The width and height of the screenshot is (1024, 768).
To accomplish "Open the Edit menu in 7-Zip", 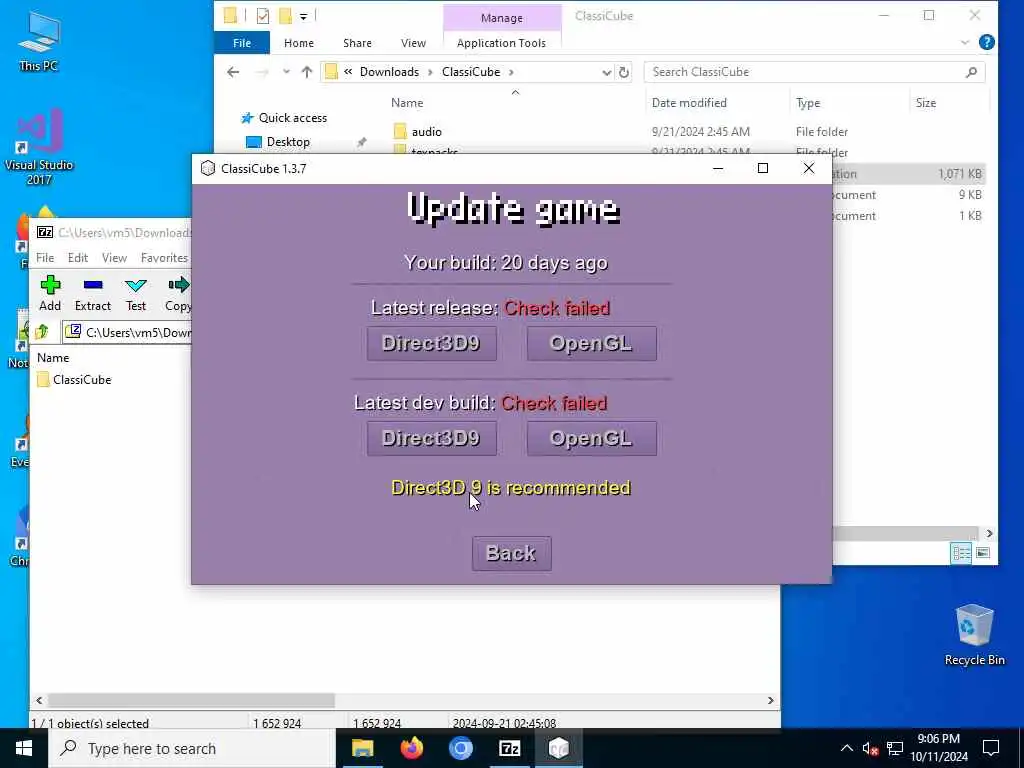I will (78, 258).
